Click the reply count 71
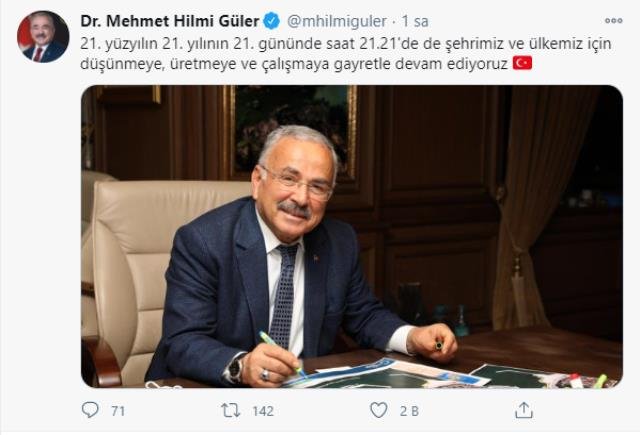The width and height of the screenshot is (640, 435). [x=118, y=411]
